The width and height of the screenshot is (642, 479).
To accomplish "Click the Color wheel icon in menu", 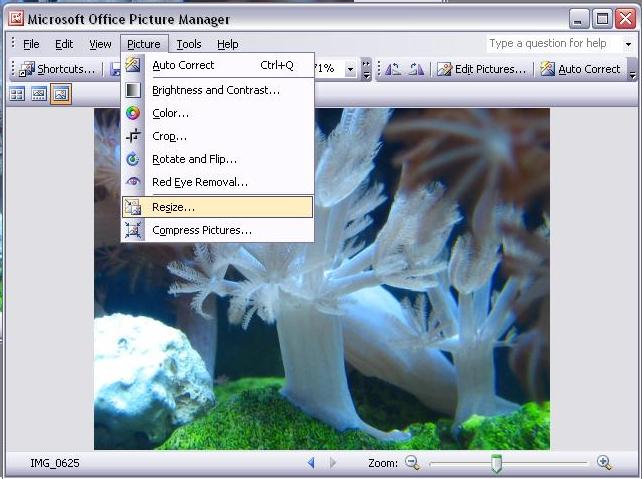I will pyautogui.click(x=133, y=113).
